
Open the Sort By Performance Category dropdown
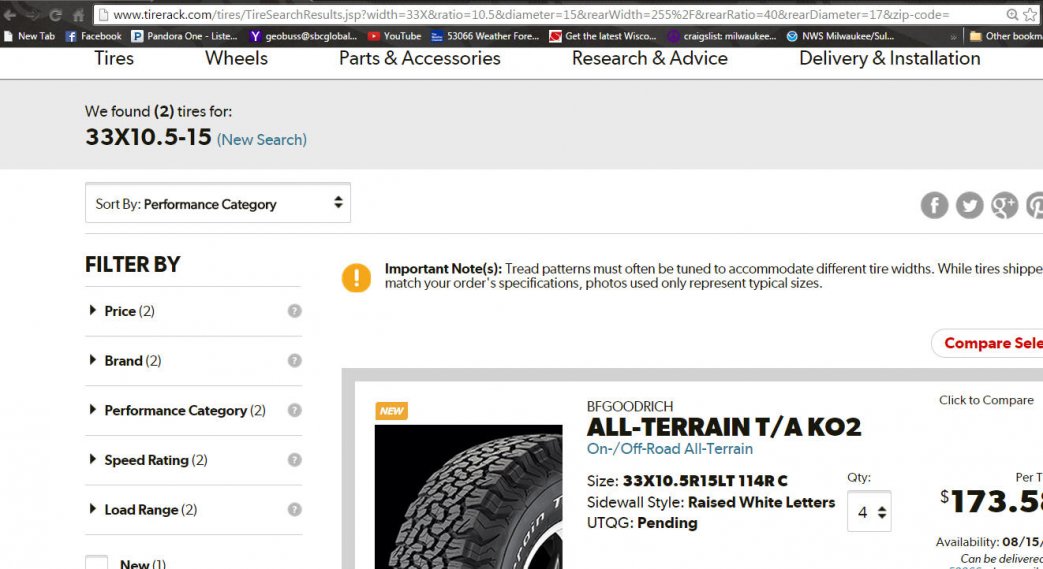pos(218,203)
